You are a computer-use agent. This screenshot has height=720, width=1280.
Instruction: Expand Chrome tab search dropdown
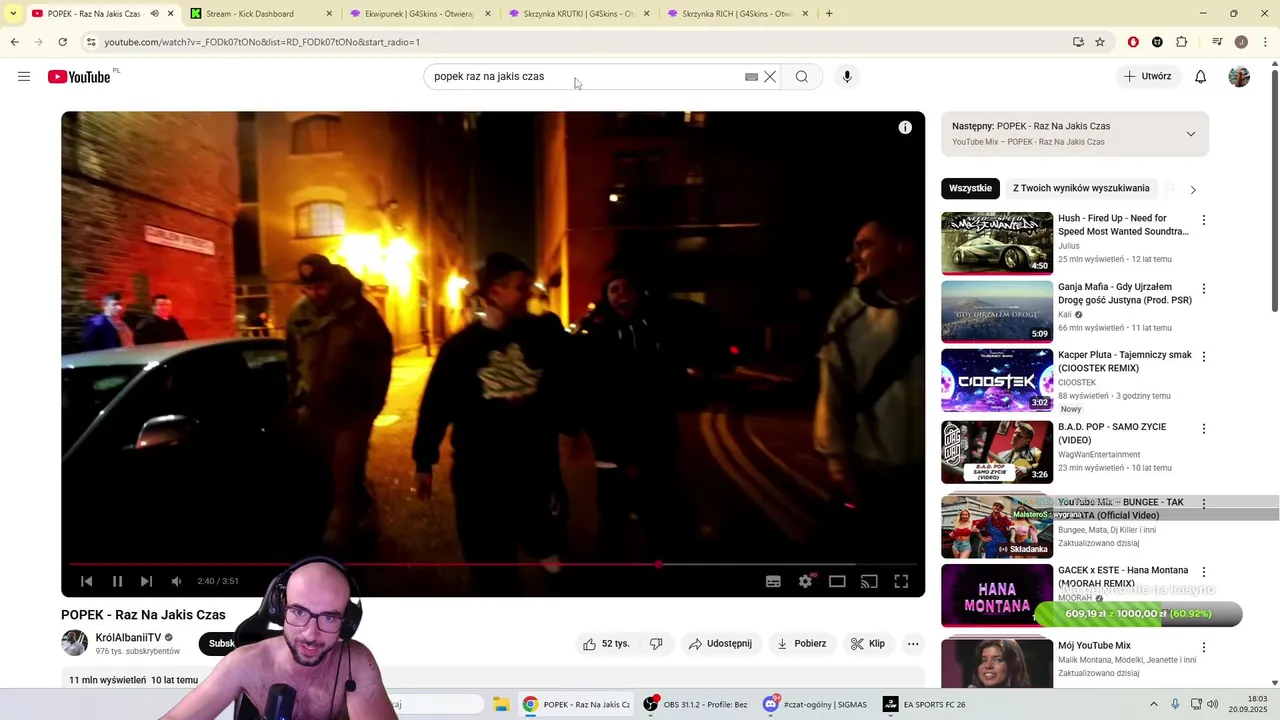point(12,14)
